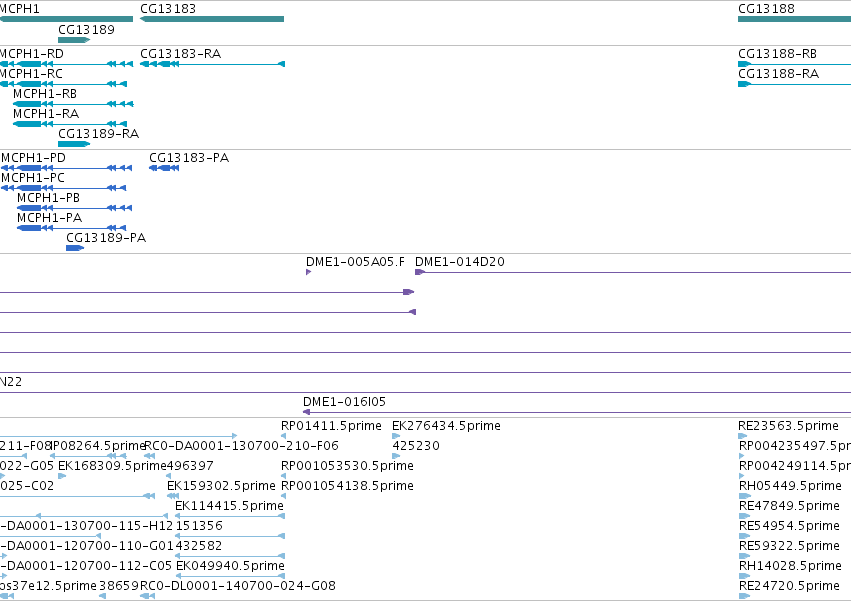851x601 pixels.
Task: Click EST RP01411.5prime
Action: [x=331, y=426]
